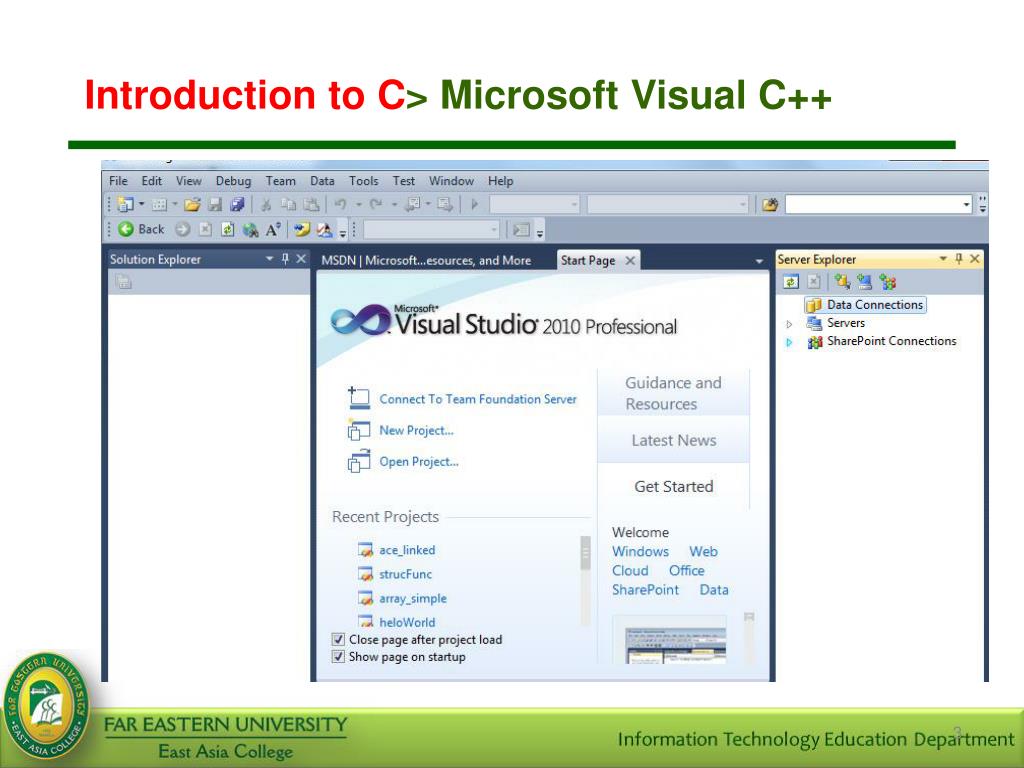Viewport: 1024px width, 768px height.
Task: Open recent project 'array_simple'
Action: click(413, 598)
